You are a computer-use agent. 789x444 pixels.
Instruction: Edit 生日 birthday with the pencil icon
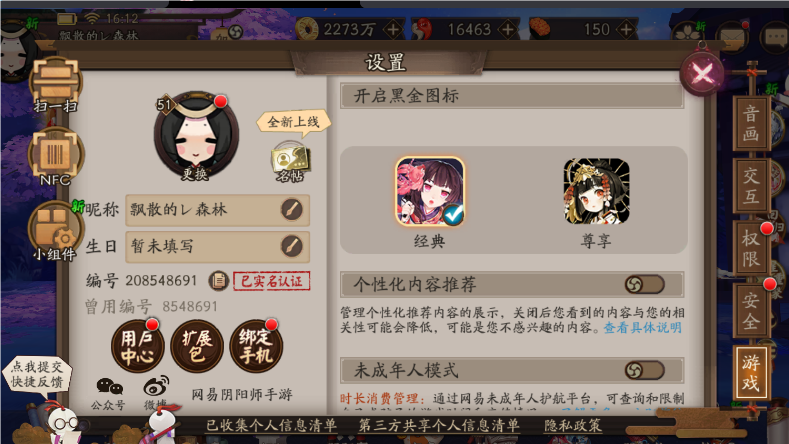click(291, 246)
